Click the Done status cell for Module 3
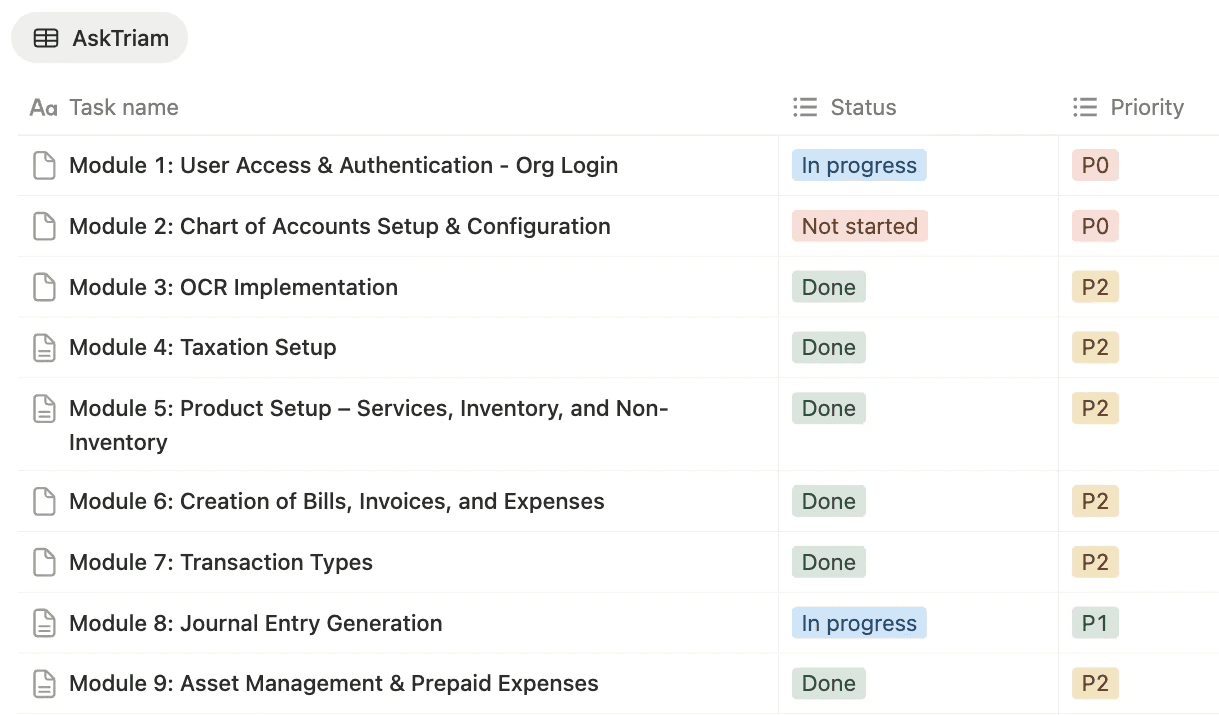Screen dimensions: 1219x715 [829, 288]
